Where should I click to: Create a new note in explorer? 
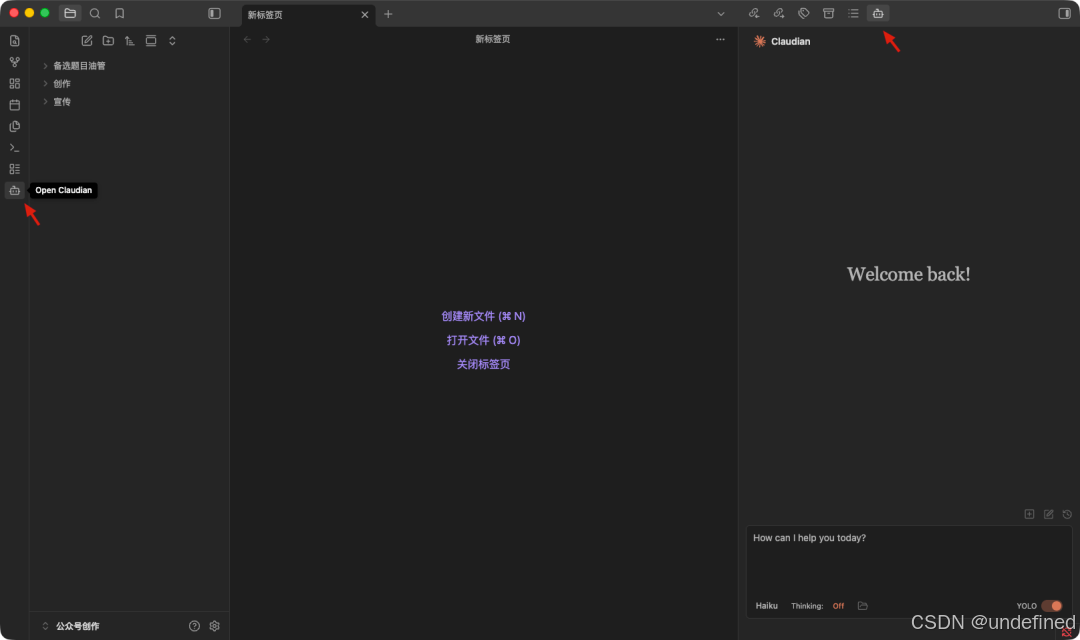(x=87, y=41)
